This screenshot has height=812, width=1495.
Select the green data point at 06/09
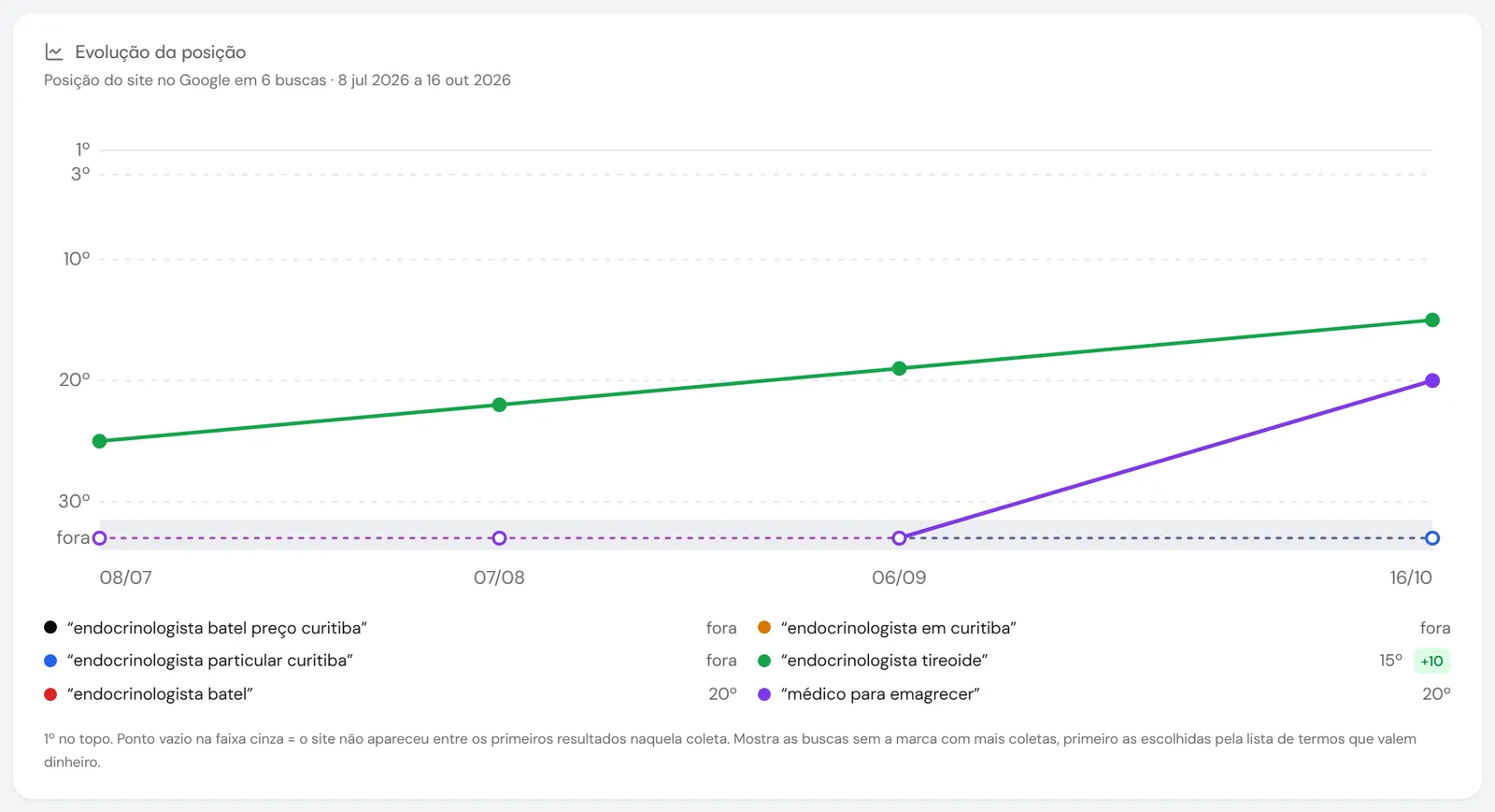[899, 368]
